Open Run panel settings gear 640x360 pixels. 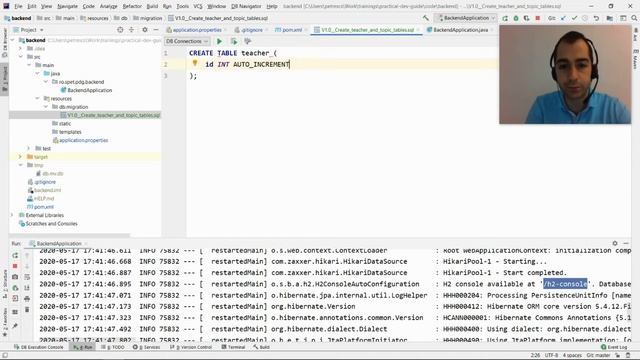pos(615,243)
